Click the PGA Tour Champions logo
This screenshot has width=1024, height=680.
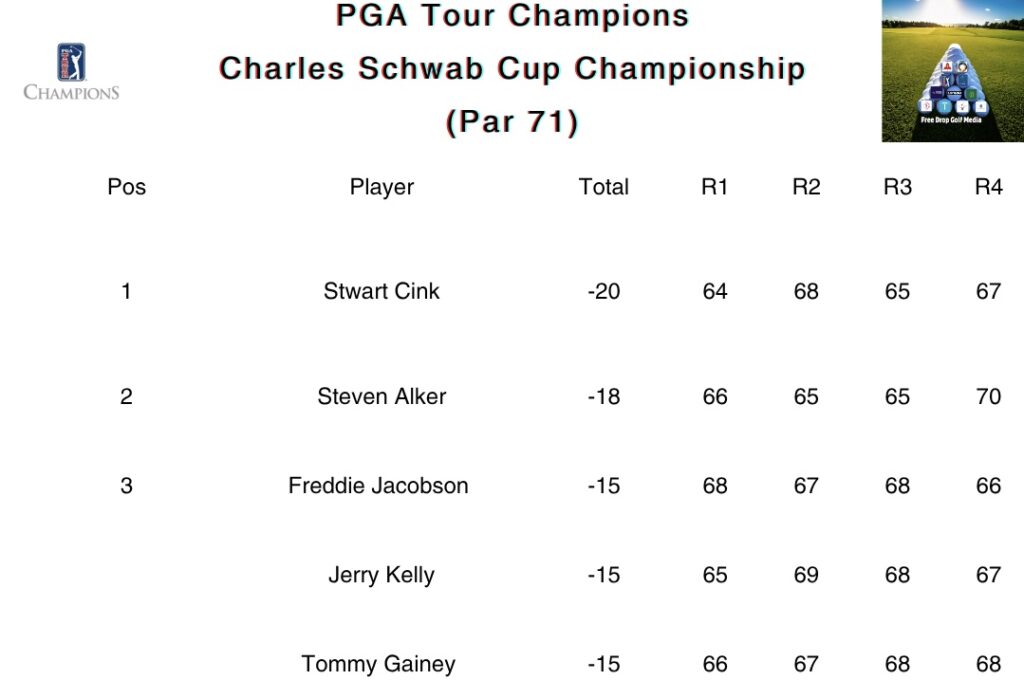tap(71, 72)
